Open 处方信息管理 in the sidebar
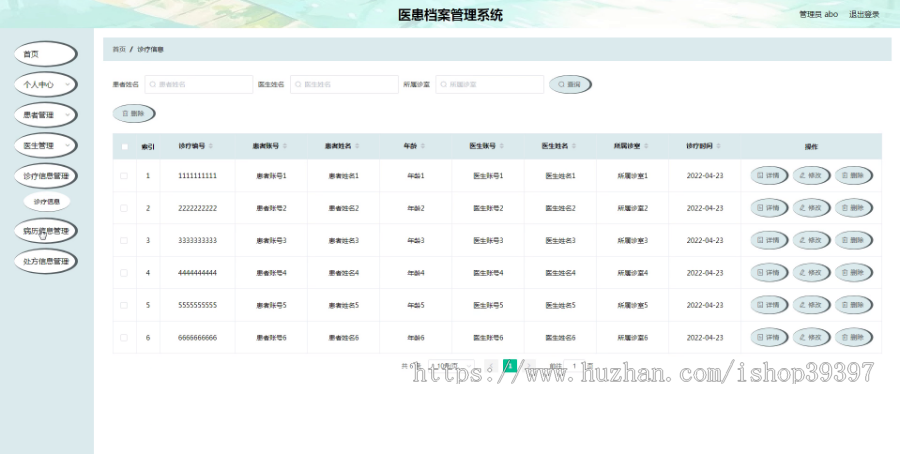This screenshot has width=900, height=454. click(x=45, y=261)
